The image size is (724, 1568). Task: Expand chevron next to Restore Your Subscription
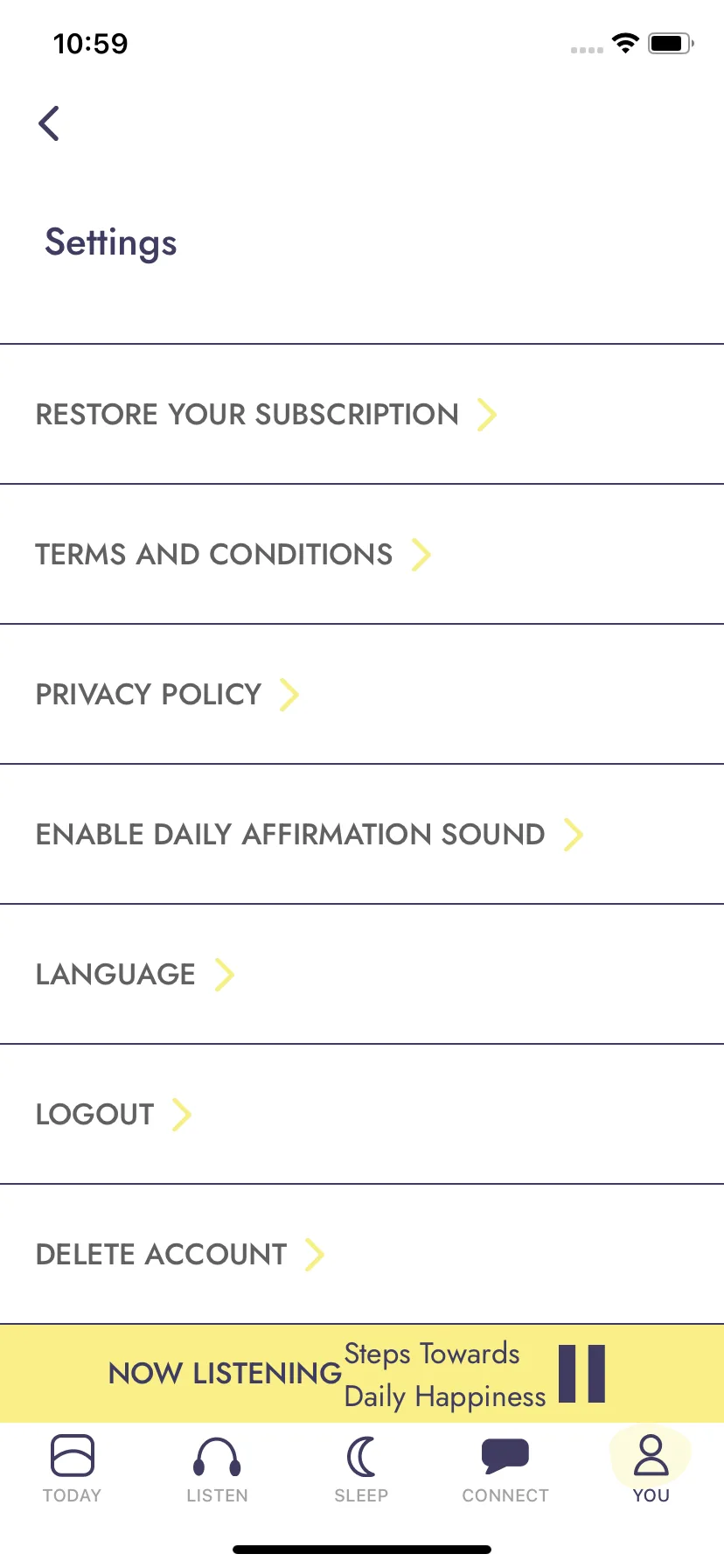[x=487, y=414]
